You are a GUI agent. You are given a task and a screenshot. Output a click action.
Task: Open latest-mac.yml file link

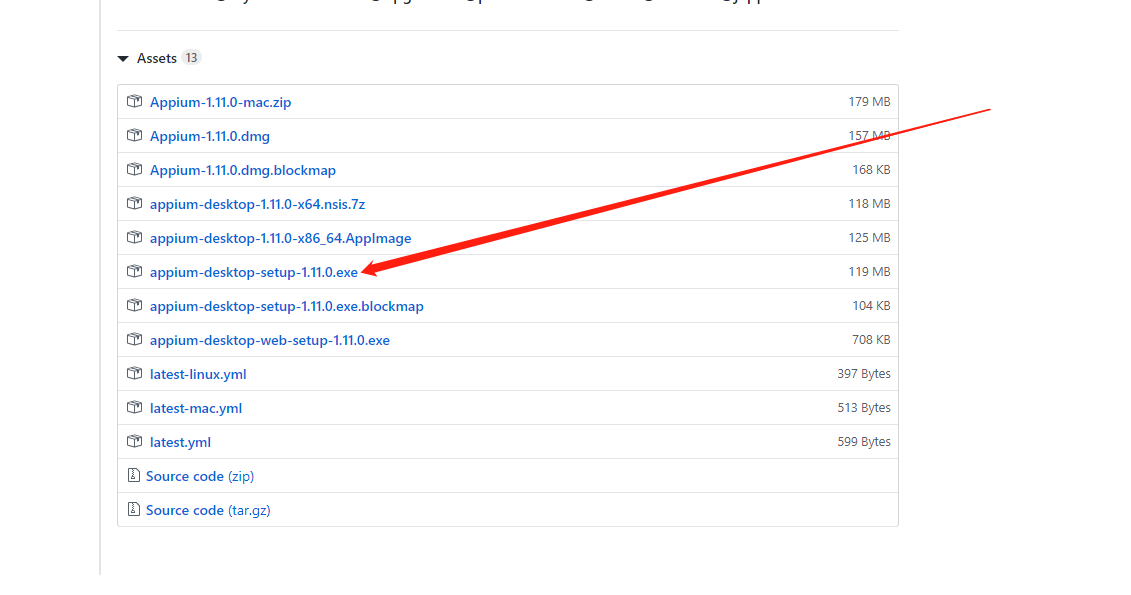tap(196, 407)
